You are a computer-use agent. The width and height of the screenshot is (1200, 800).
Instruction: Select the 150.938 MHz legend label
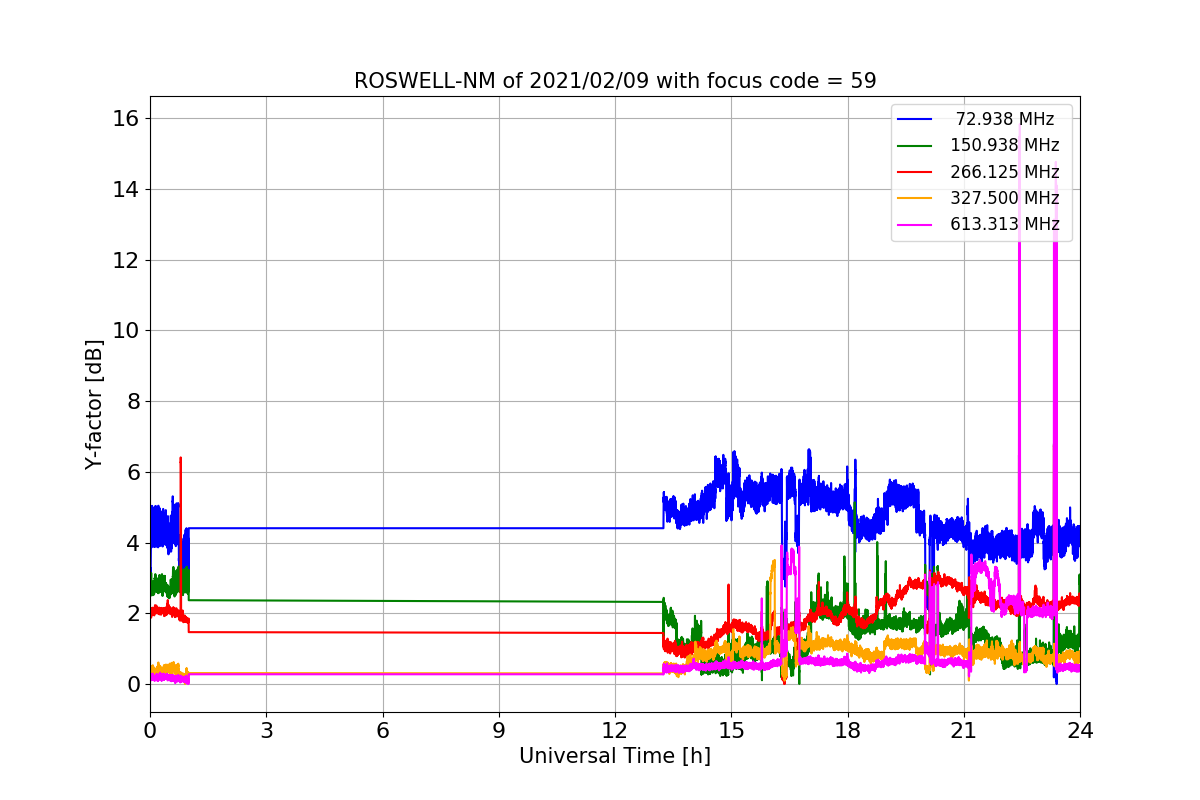coord(1004,145)
